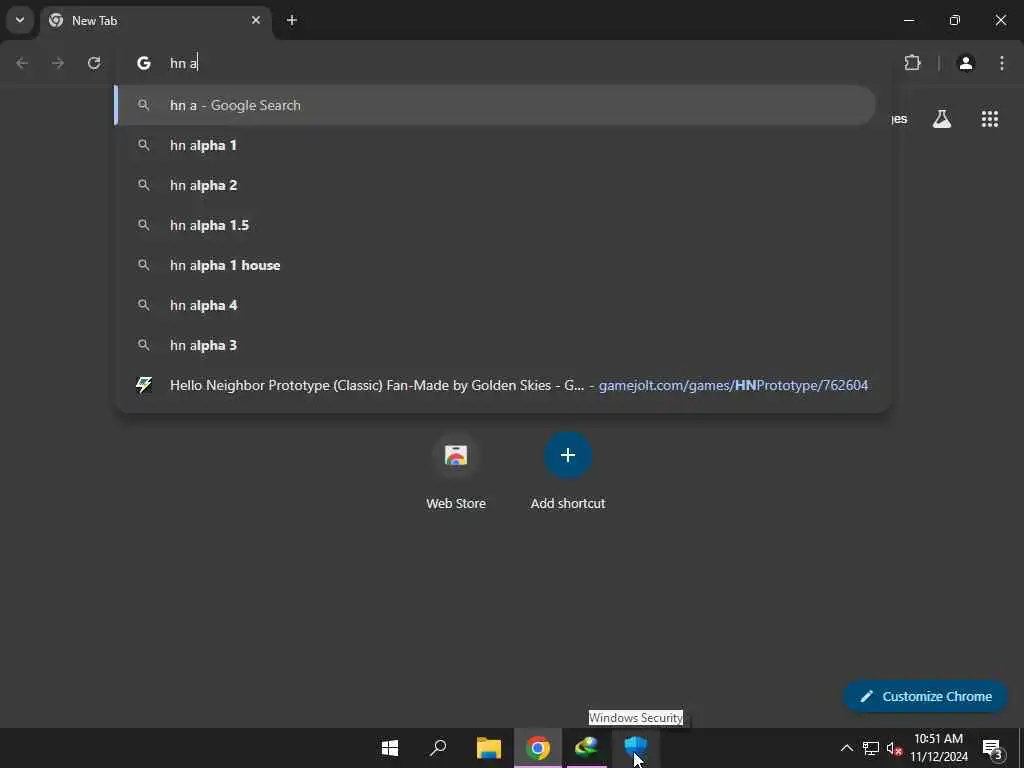Select the New Tab tab
Screen dimensions: 1024x768
pos(155,21)
